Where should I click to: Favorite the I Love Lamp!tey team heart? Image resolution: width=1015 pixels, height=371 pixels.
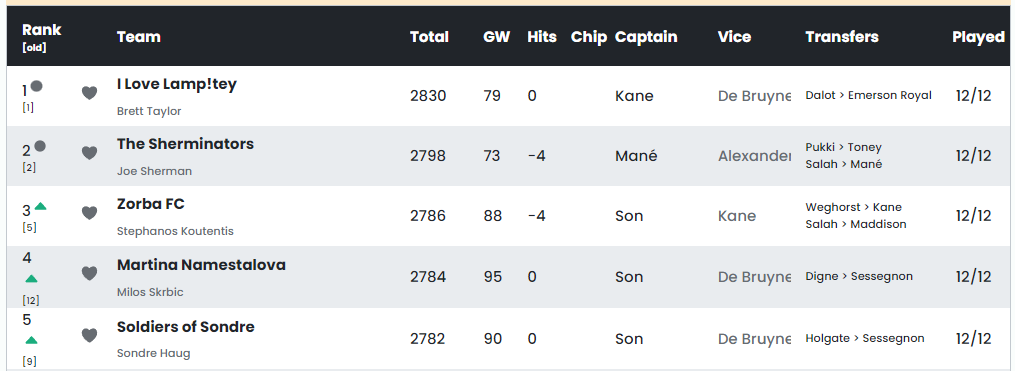(x=89, y=93)
